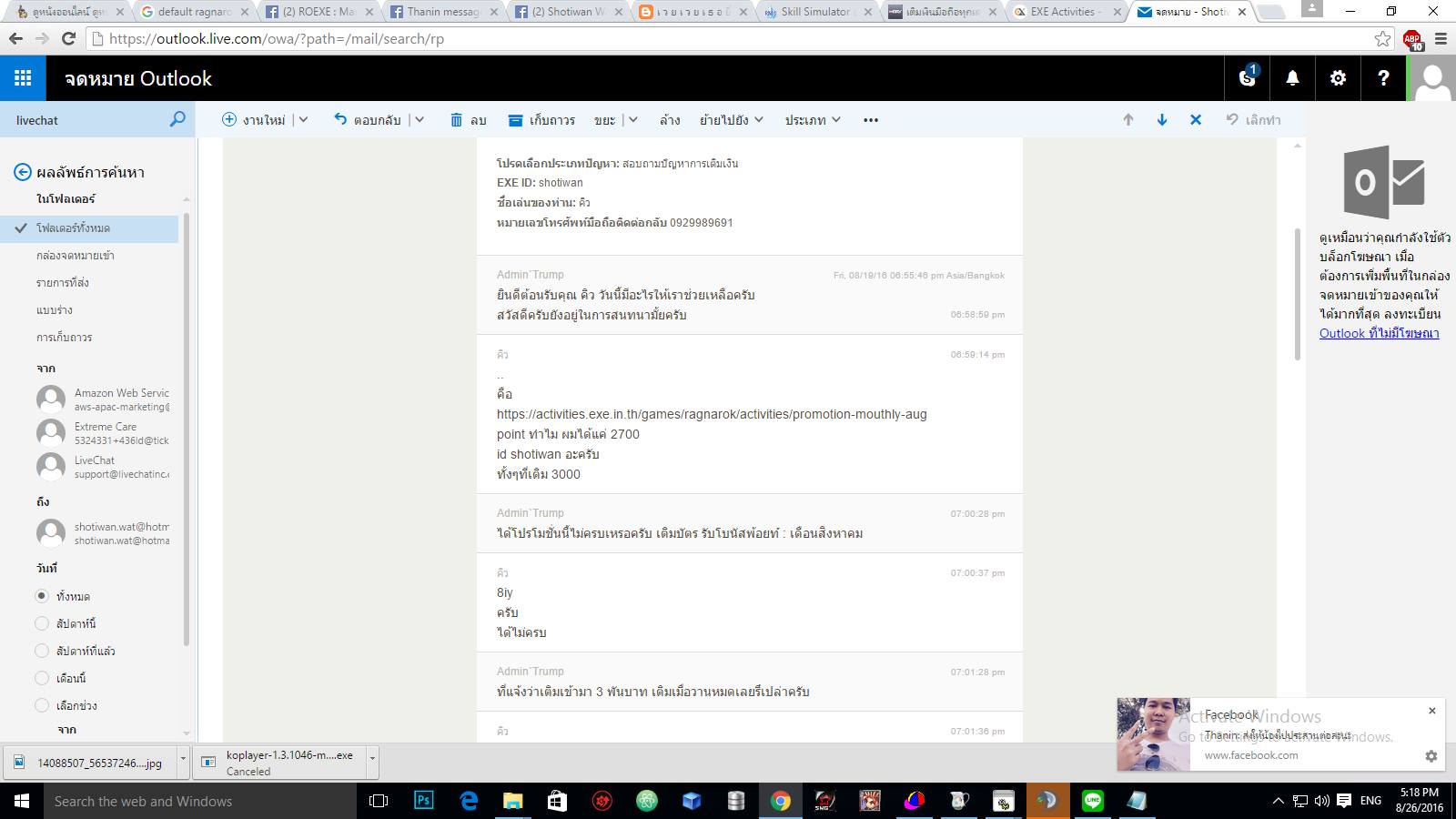
Task: Click the left folder pane scrollbar
Action: pyautogui.click(x=187, y=428)
